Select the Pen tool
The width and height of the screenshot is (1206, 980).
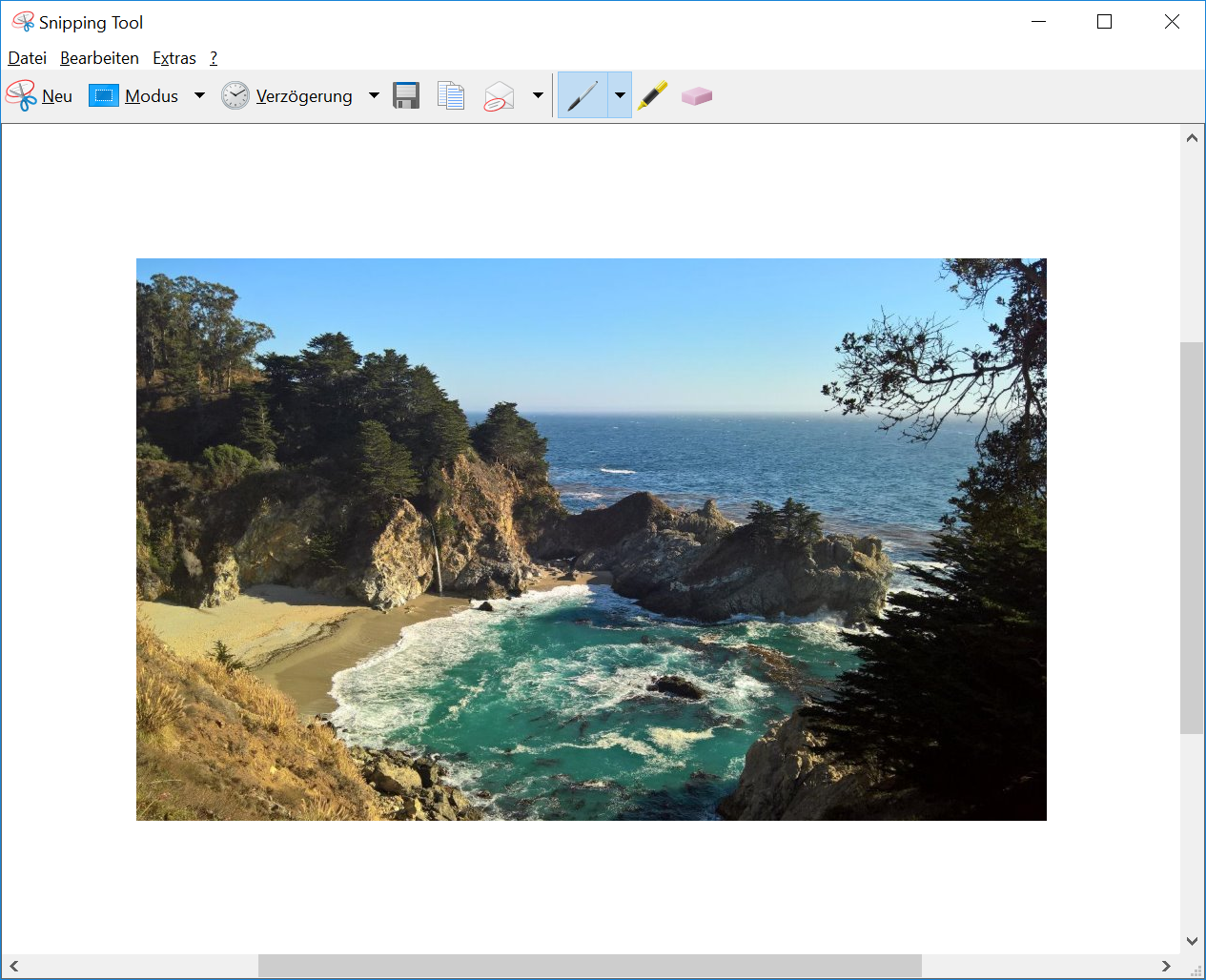583,94
